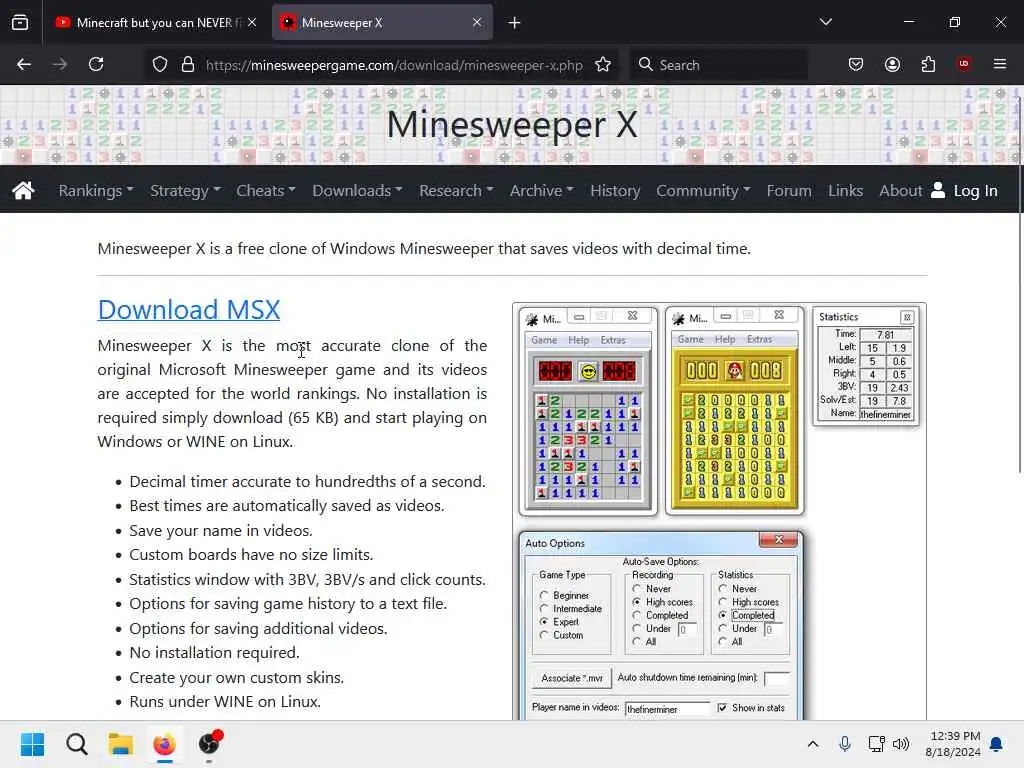This screenshot has width=1024, height=768.
Task: Open the Firefox hamburger menu
Action: (1000, 64)
